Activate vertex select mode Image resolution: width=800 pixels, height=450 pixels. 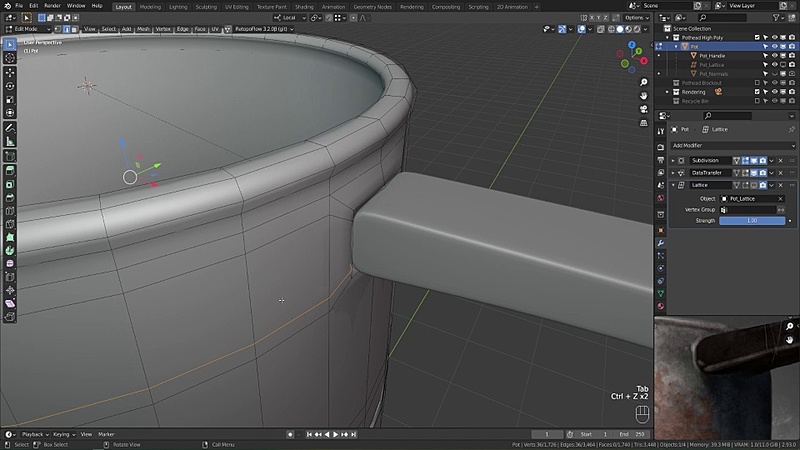pos(58,29)
